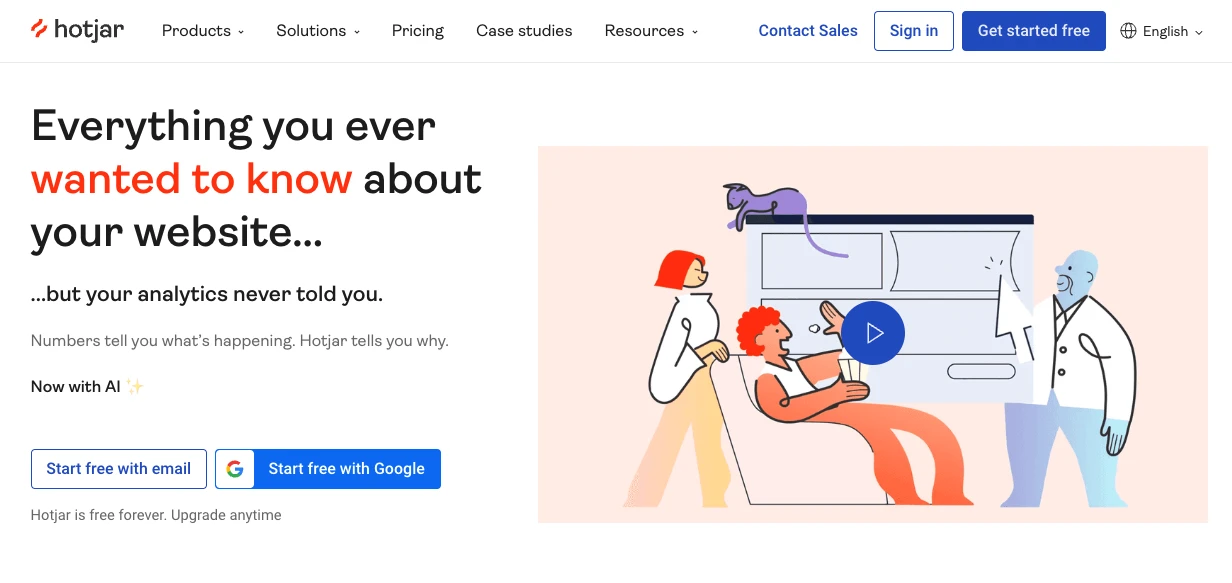Expand the Resources menu
Viewport: 1232px width, 583px height.
pos(651,31)
